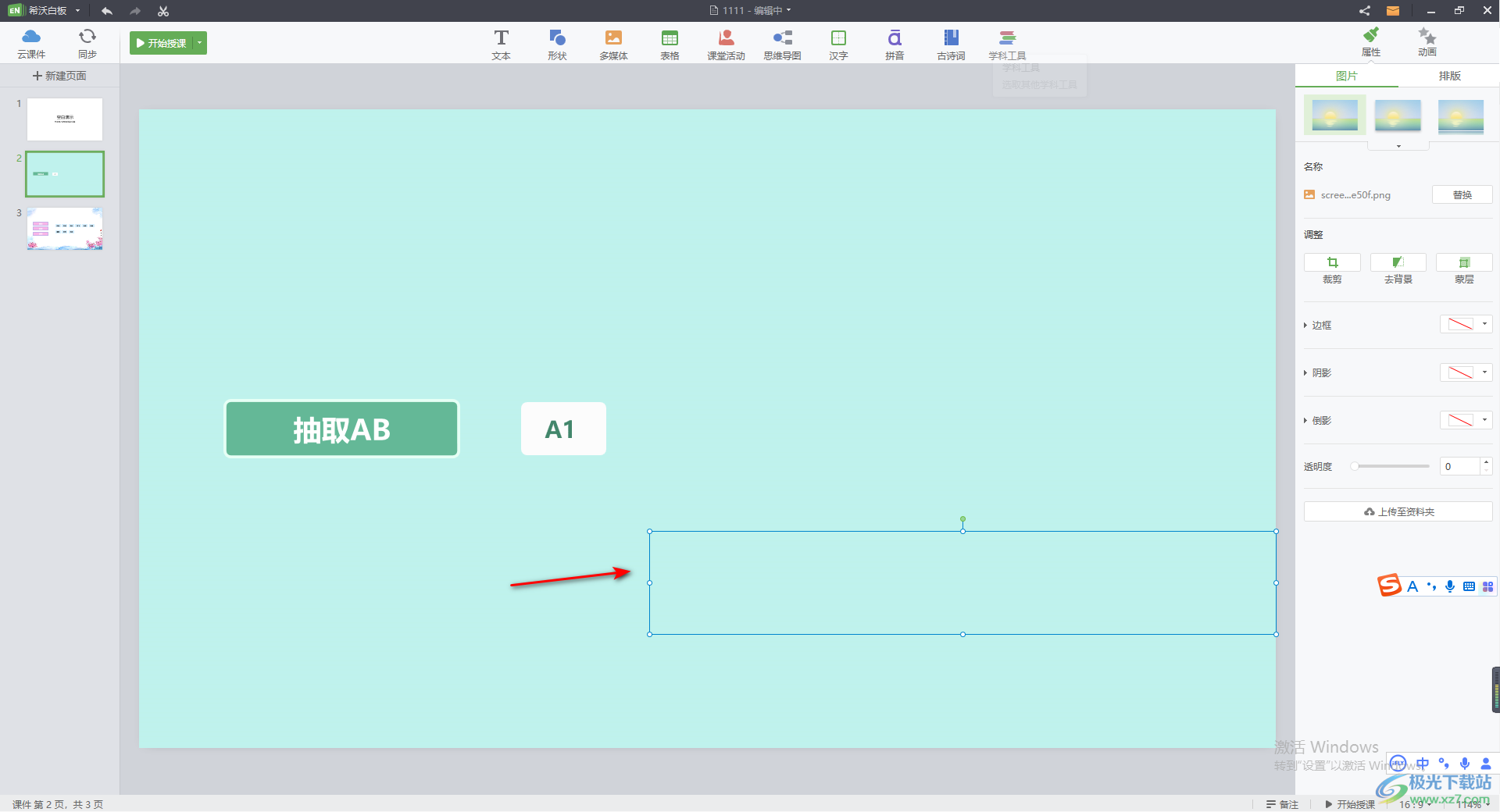Switch to the 排版 tab
The image size is (1500, 812).
click(1449, 76)
